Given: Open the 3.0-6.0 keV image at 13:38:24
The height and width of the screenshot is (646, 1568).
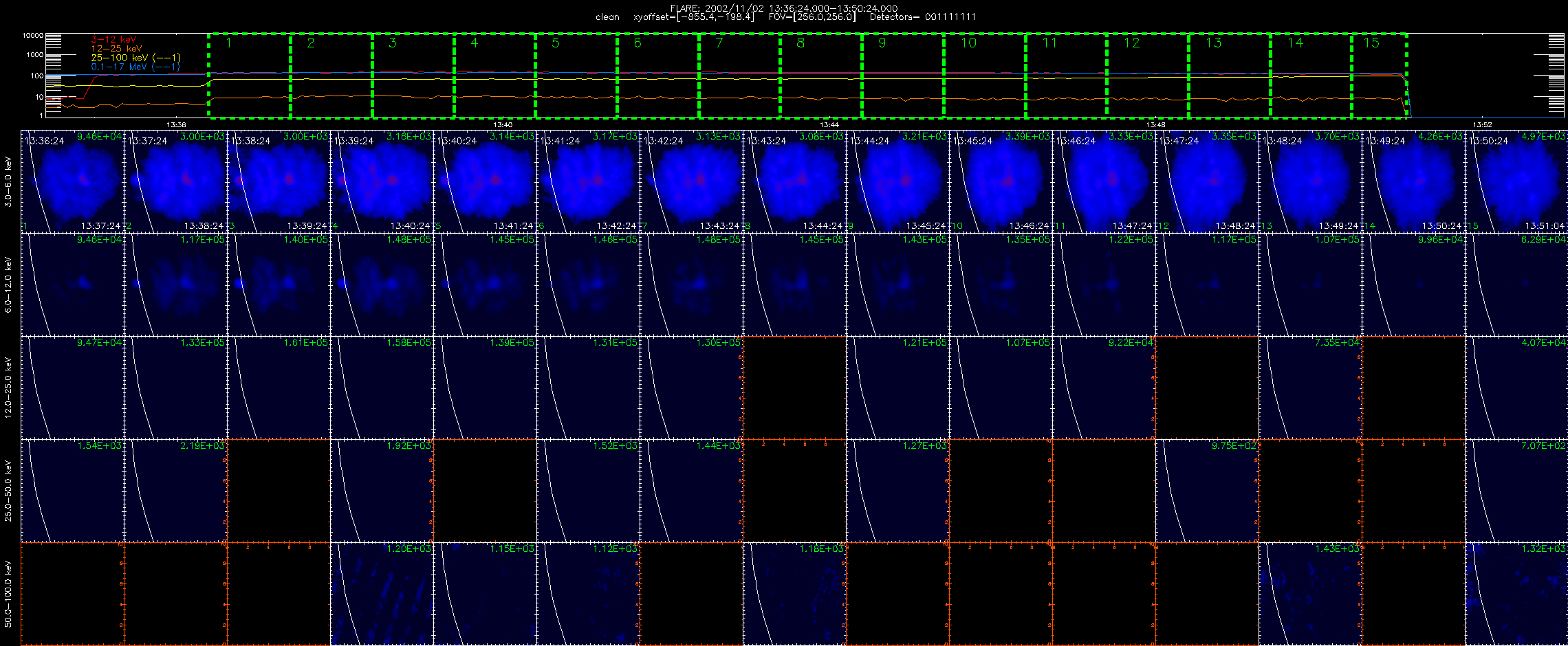Looking at the screenshot, I should pos(279,181).
